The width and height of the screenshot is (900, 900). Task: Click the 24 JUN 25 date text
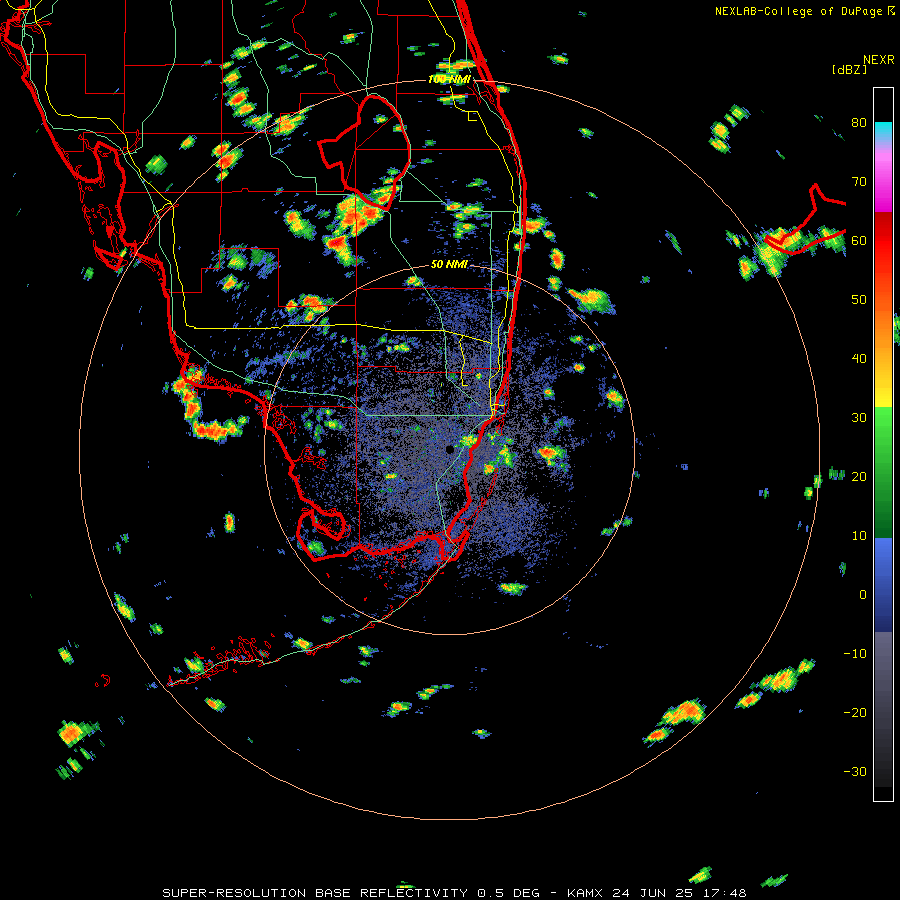point(655,893)
